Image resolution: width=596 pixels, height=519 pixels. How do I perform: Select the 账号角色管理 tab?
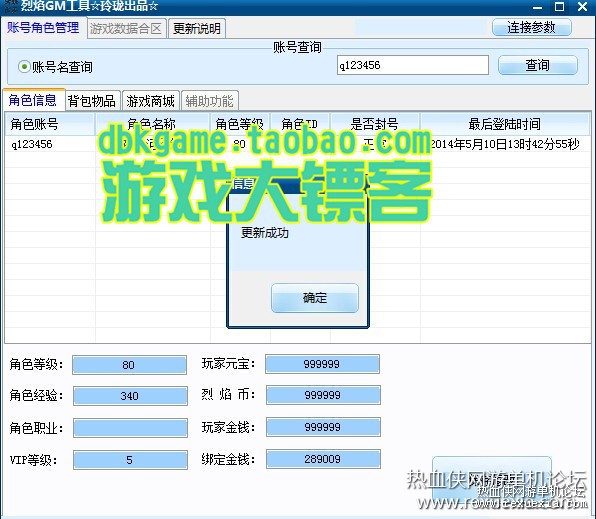[43, 28]
